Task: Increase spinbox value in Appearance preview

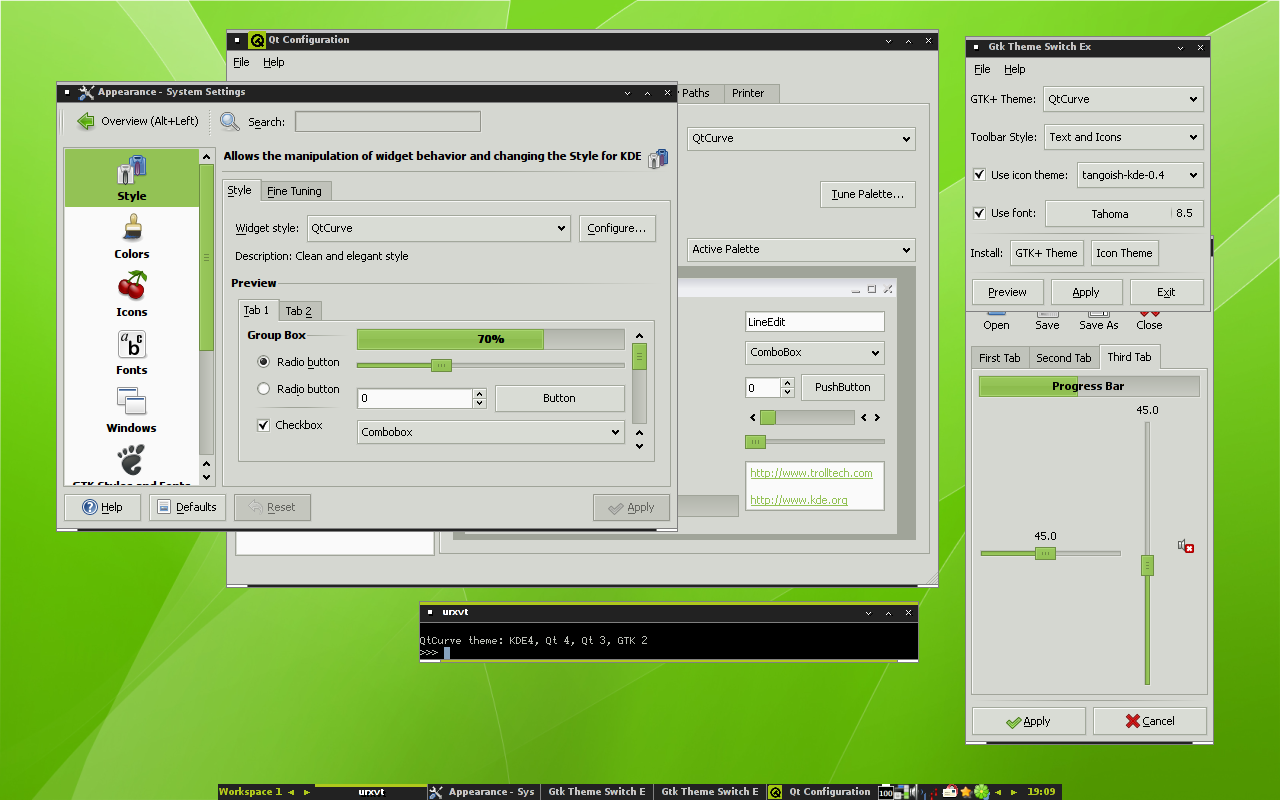Action: pos(480,393)
